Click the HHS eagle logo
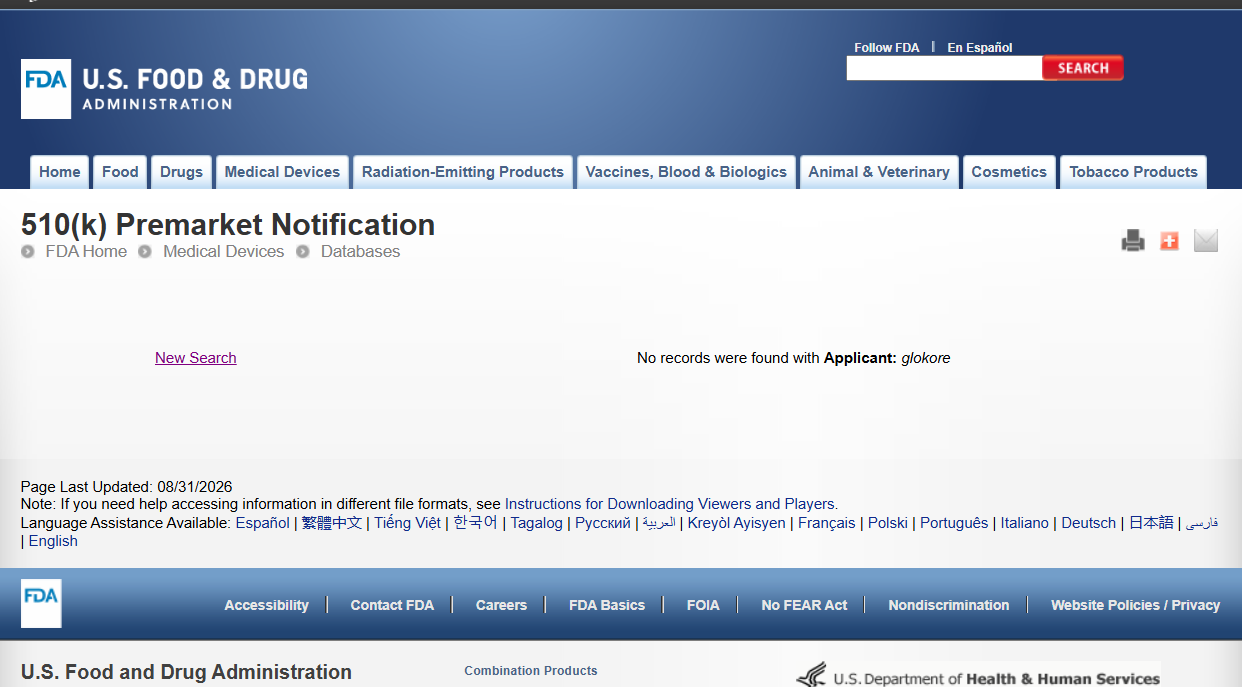Image resolution: width=1242 pixels, height=687 pixels. [812, 675]
